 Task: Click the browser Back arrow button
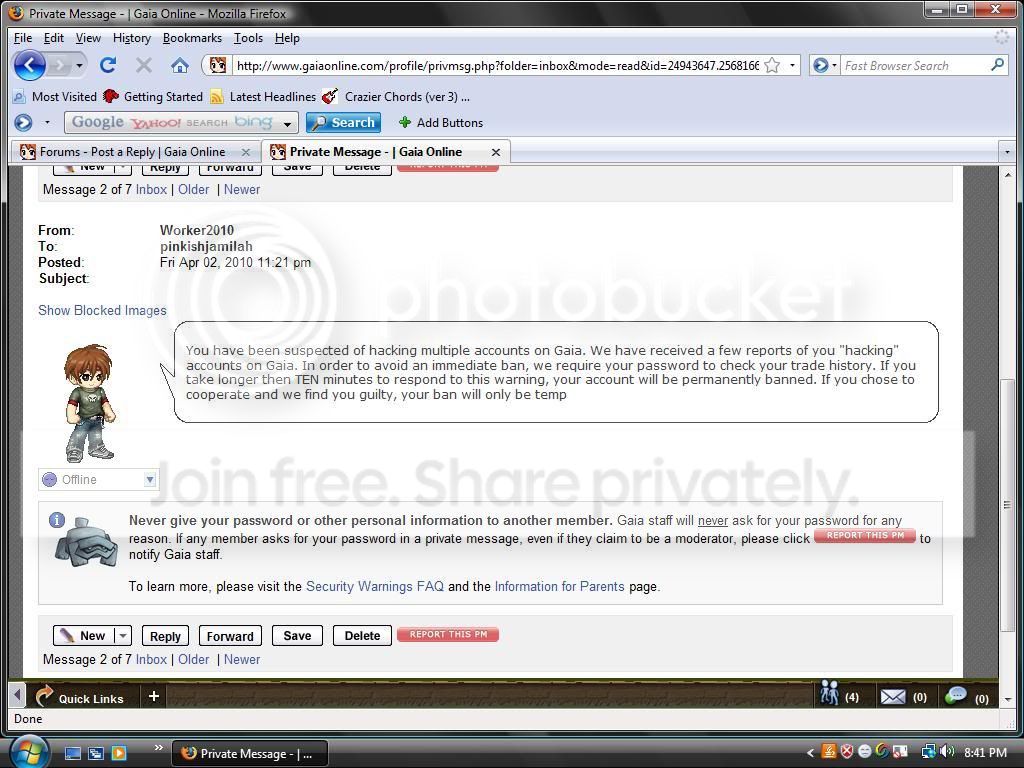29,65
